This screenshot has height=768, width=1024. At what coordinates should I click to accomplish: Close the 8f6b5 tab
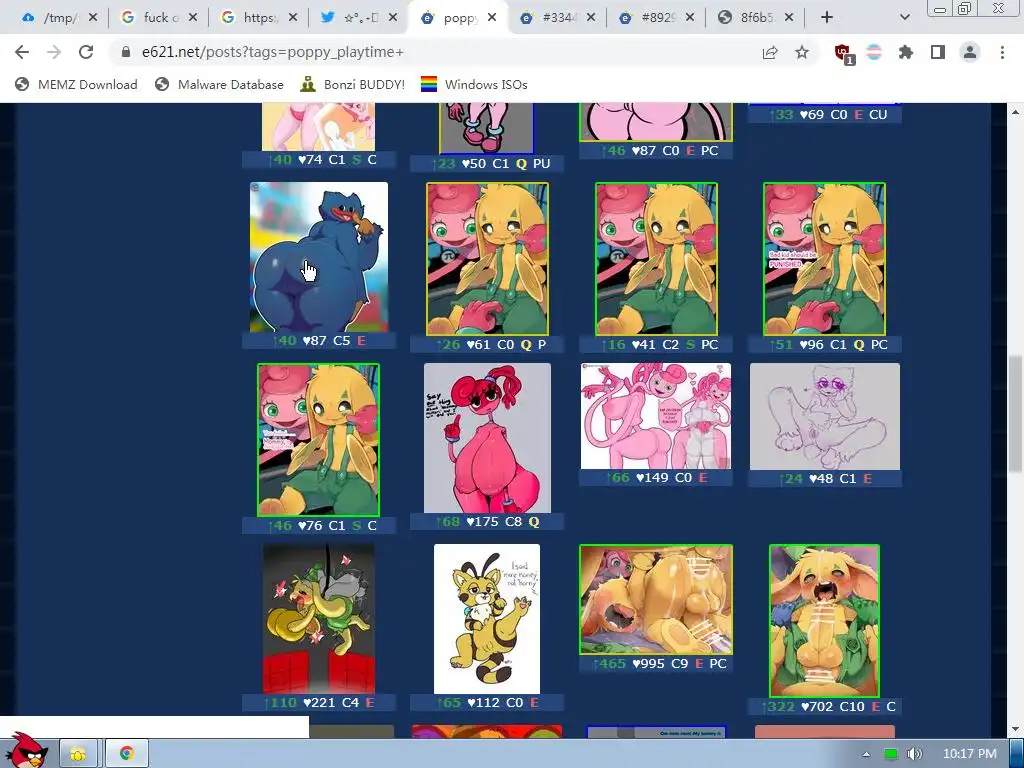click(x=789, y=18)
